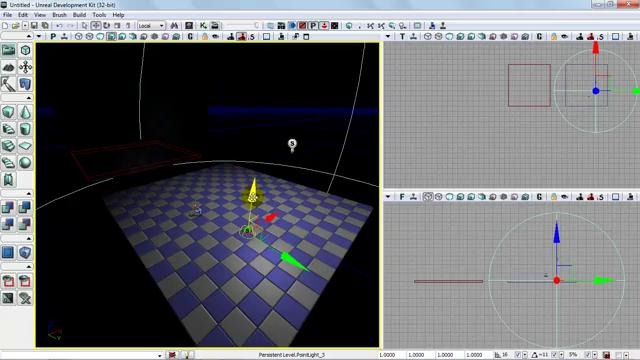Toggle the lock icon in perspective viewport
This screenshot has width=640, height=360.
205,37
